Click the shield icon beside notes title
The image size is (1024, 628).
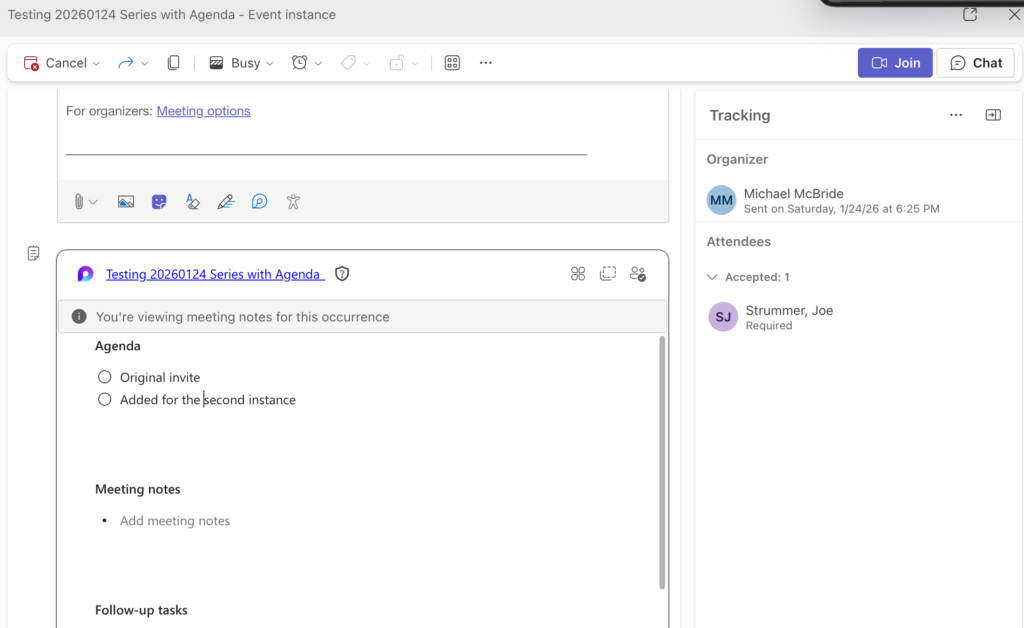[x=342, y=274]
